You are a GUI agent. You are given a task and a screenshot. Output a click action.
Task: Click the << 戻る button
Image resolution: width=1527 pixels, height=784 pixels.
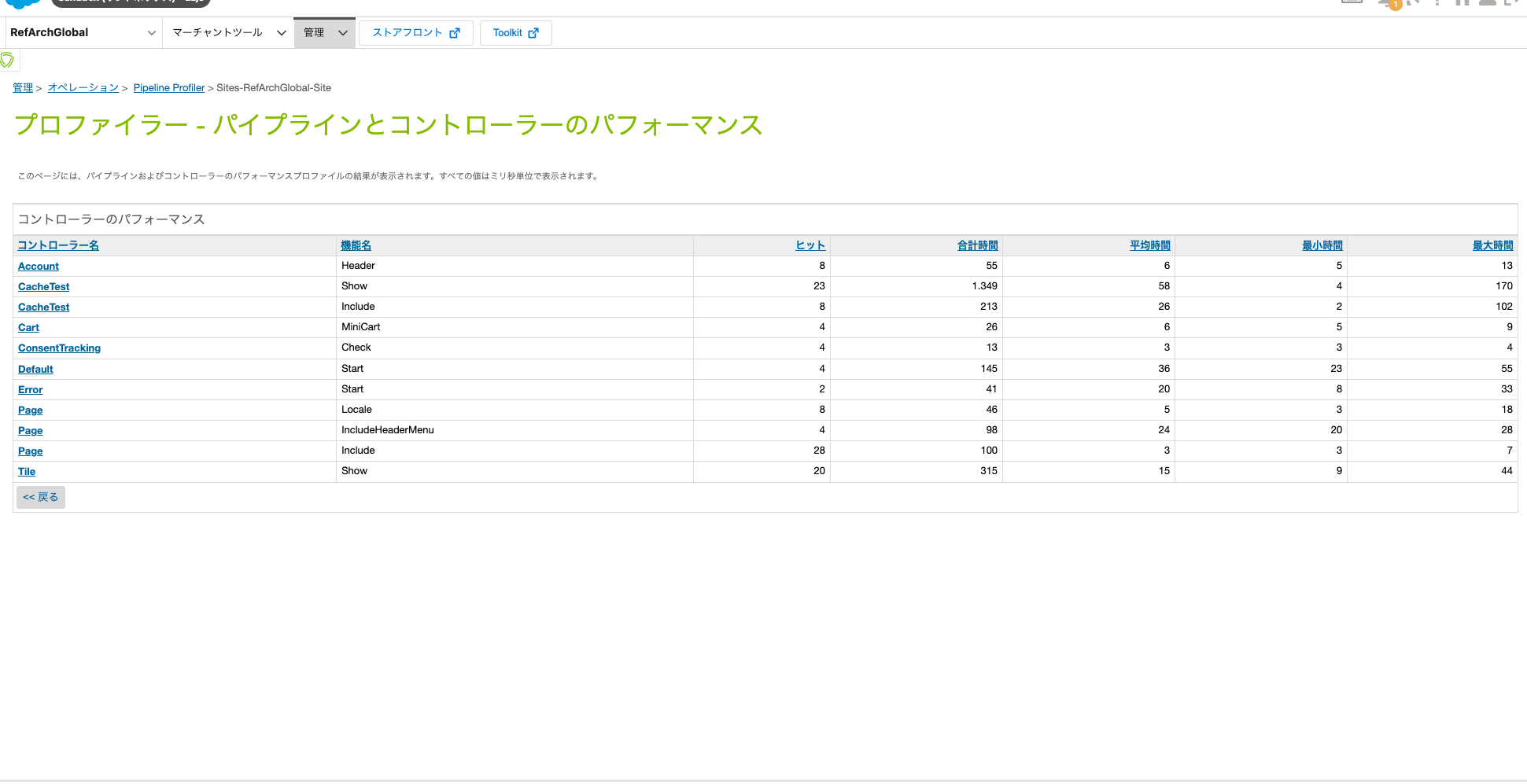pyautogui.click(x=40, y=496)
